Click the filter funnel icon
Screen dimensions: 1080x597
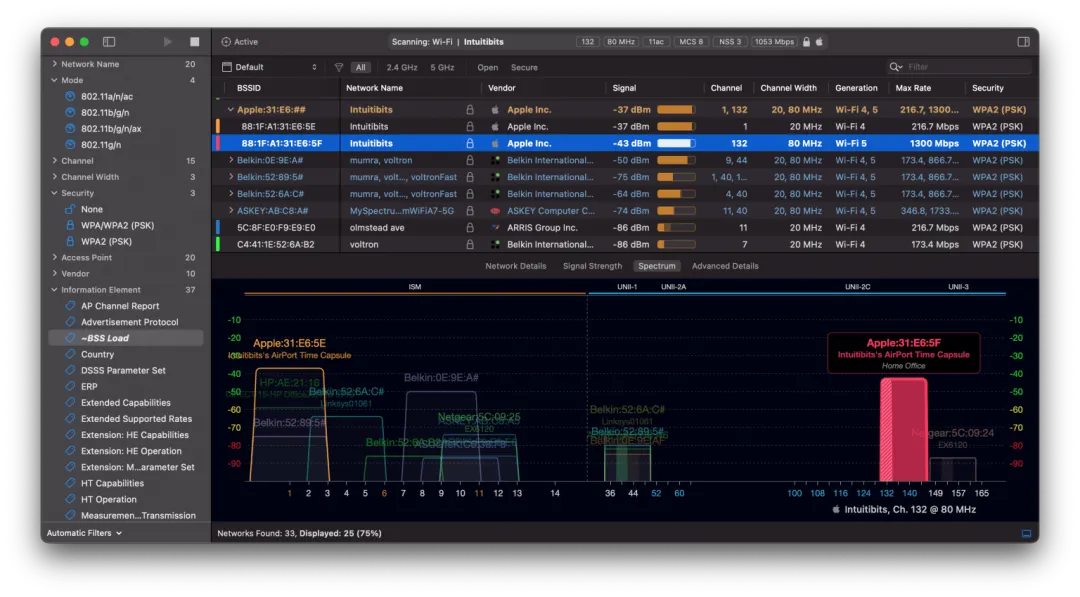(339, 67)
